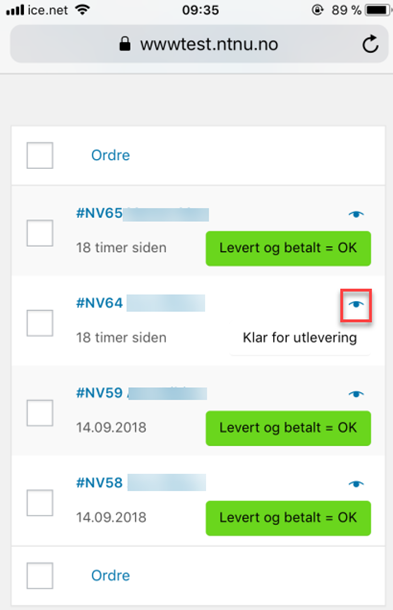Tap the battery icon in status bar
This screenshot has width=393, height=610.
378,10
